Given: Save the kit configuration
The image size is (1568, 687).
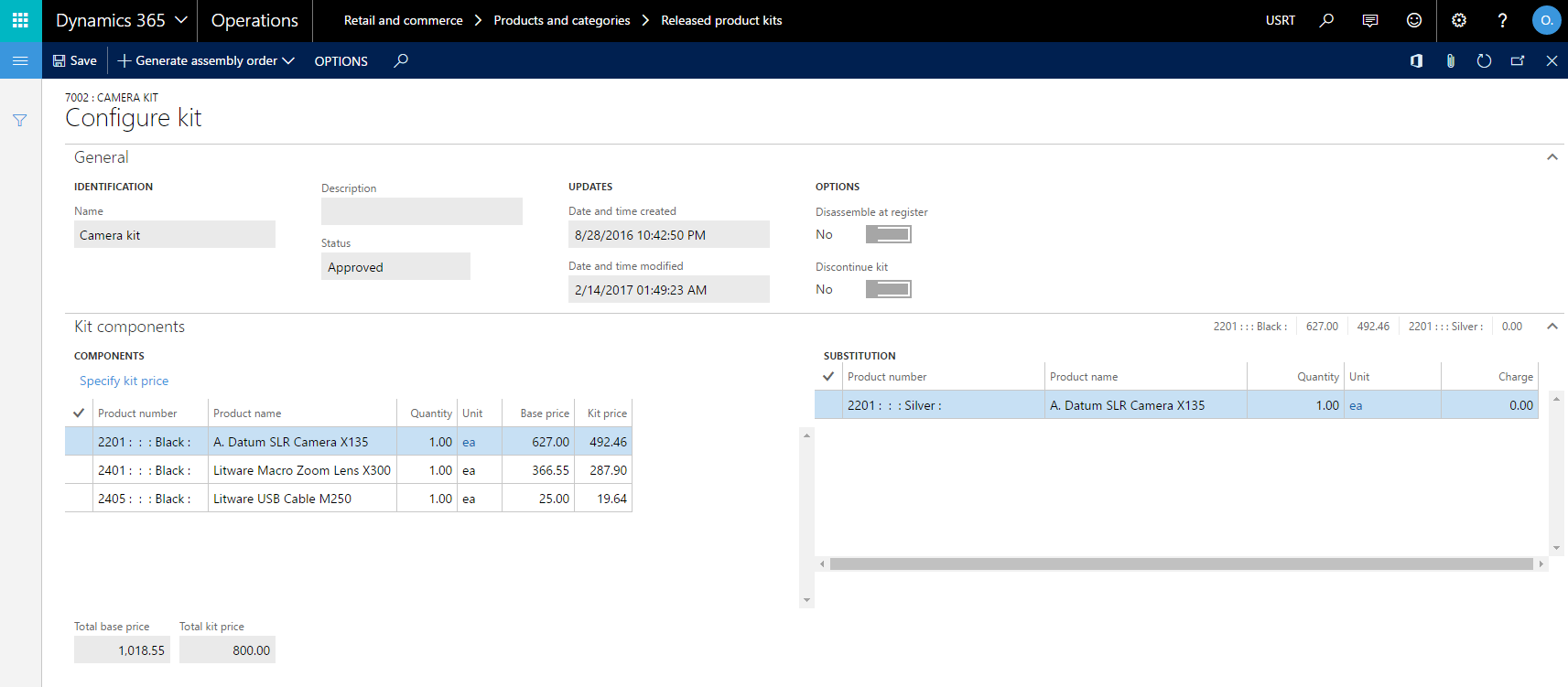Looking at the screenshot, I should pyautogui.click(x=74, y=60).
